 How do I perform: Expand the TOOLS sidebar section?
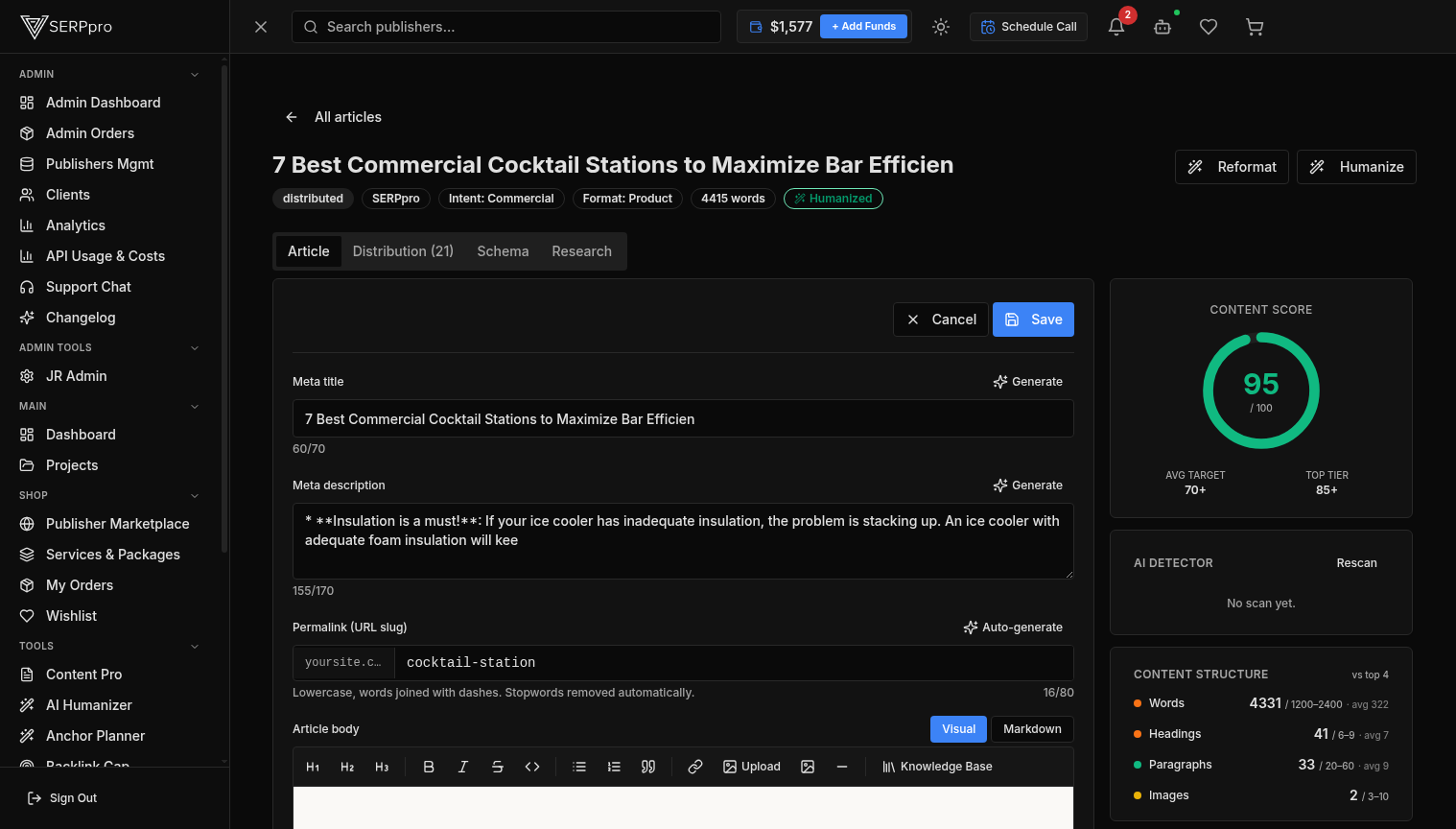pos(195,646)
